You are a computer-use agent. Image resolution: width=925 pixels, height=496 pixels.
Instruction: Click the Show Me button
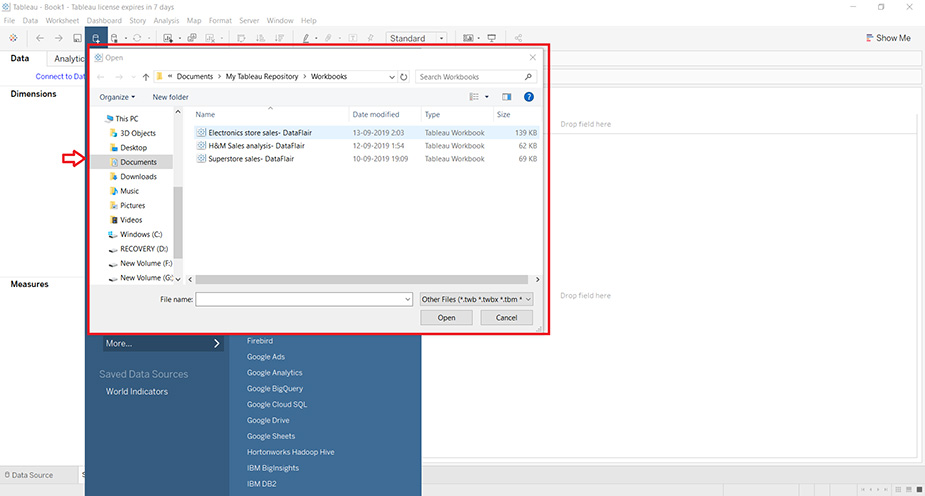tap(888, 38)
